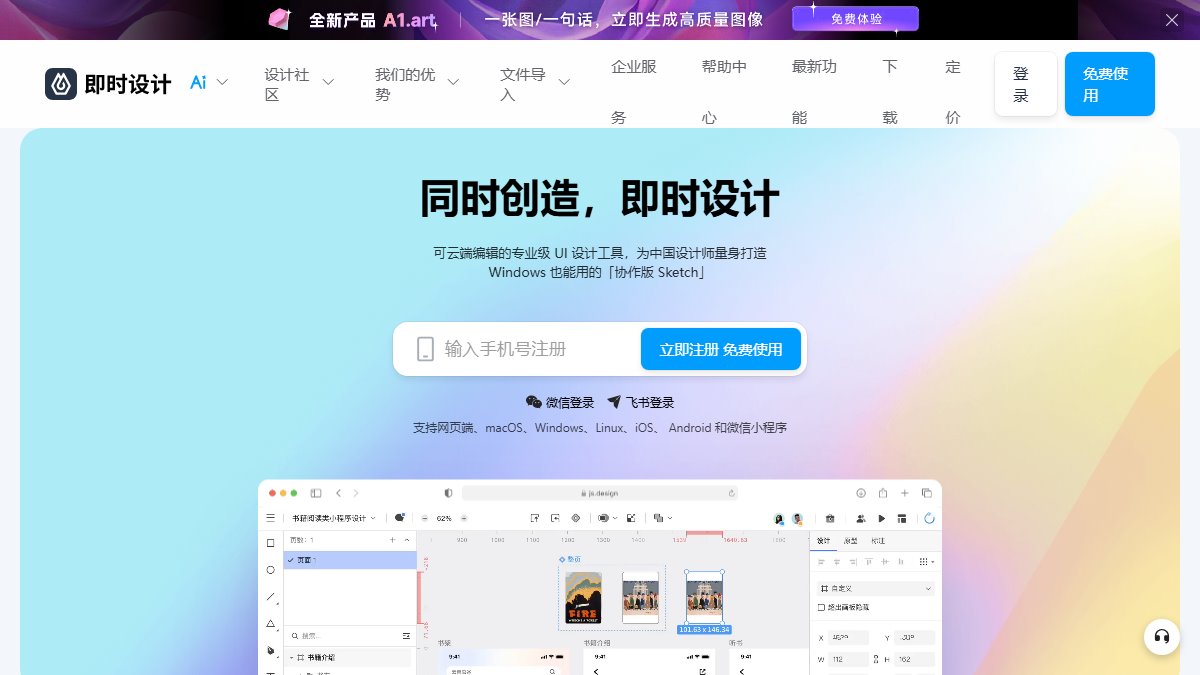
Task: Click the 同时创造，即时设计 headline
Action: [x=600, y=198]
